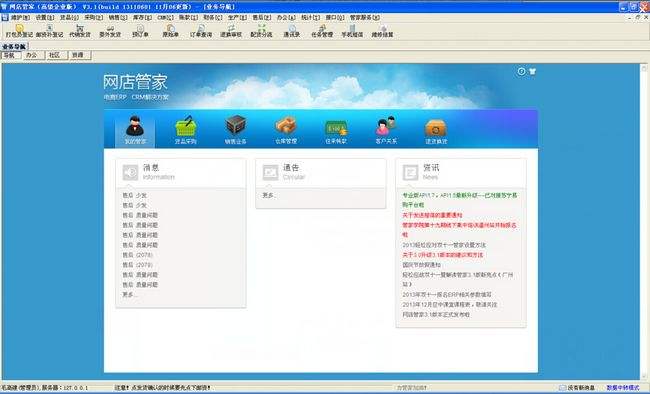The width and height of the screenshot is (650, 394).
Task: Open the 售后 (2079) message
Action: click(x=138, y=265)
